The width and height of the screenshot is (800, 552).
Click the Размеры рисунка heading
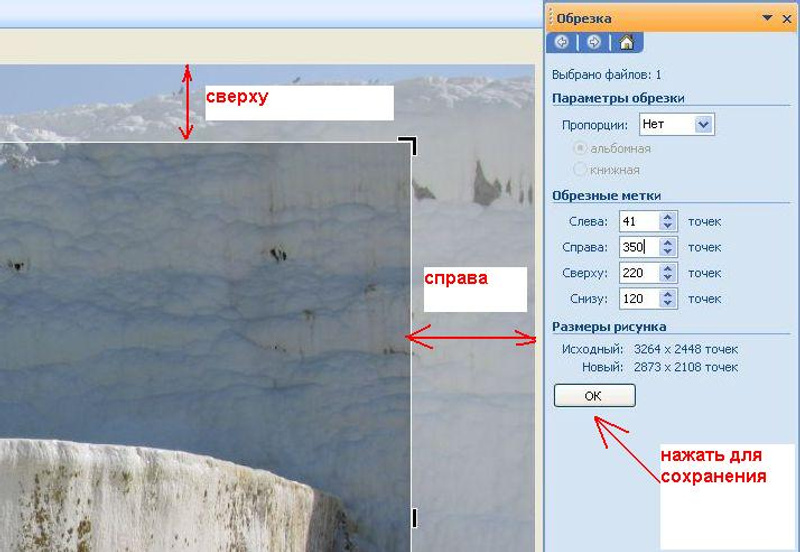[x=609, y=327]
